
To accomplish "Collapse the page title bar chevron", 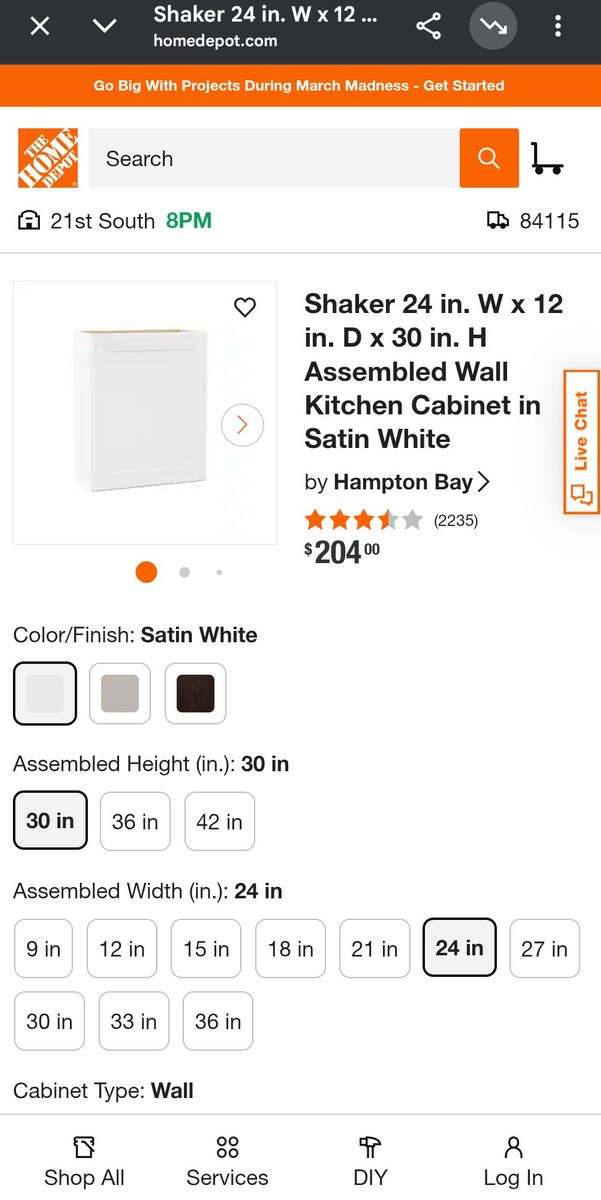I will click(104, 26).
